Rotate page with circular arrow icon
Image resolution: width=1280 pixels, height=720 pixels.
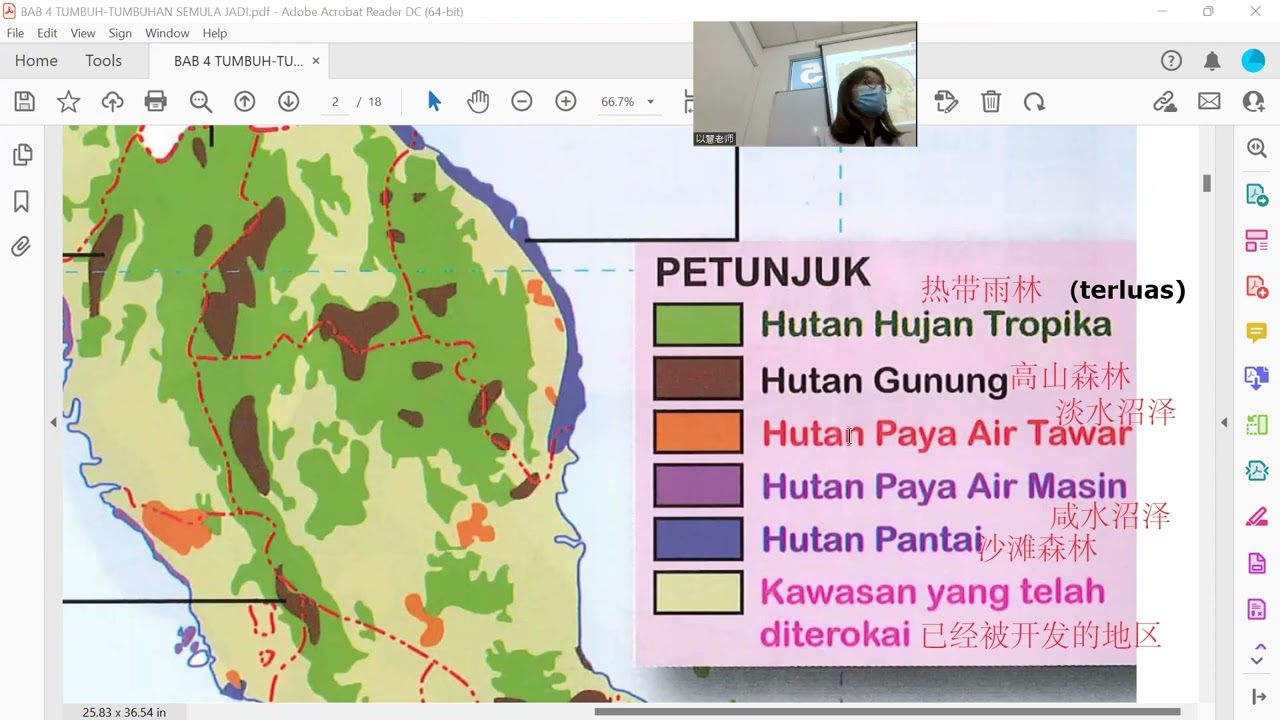point(1034,101)
